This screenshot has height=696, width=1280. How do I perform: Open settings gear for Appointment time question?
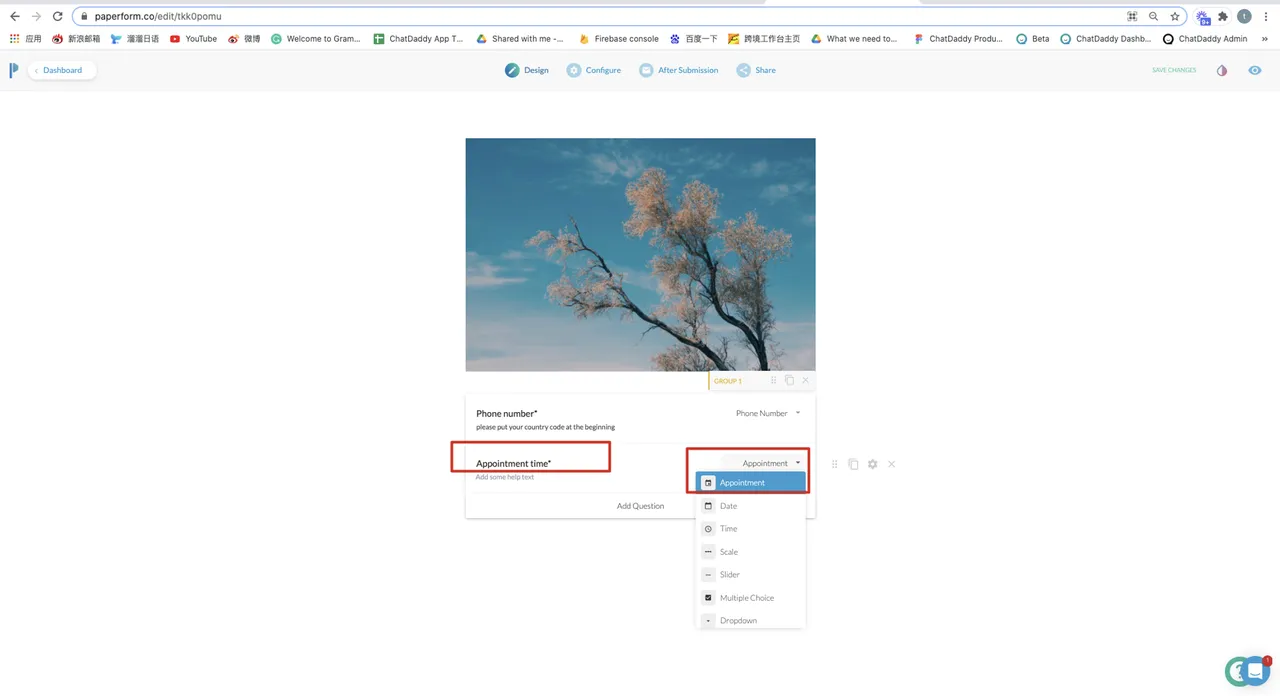(x=872, y=464)
